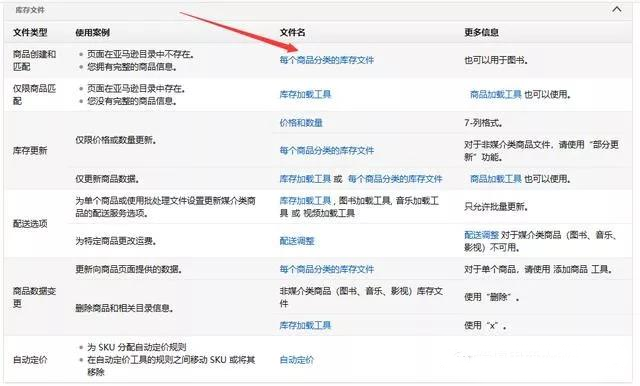640x386 pixels.
Task: Open 每个商品分类的库存文件 link in 仅更新商品数据 row
Action: (395, 179)
